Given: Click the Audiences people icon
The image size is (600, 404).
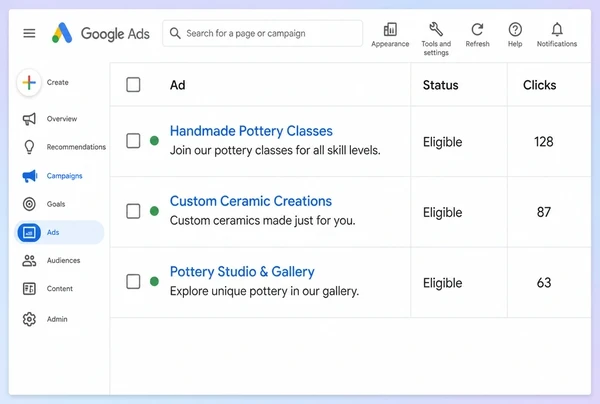Looking at the screenshot, I should pos(29,261).
